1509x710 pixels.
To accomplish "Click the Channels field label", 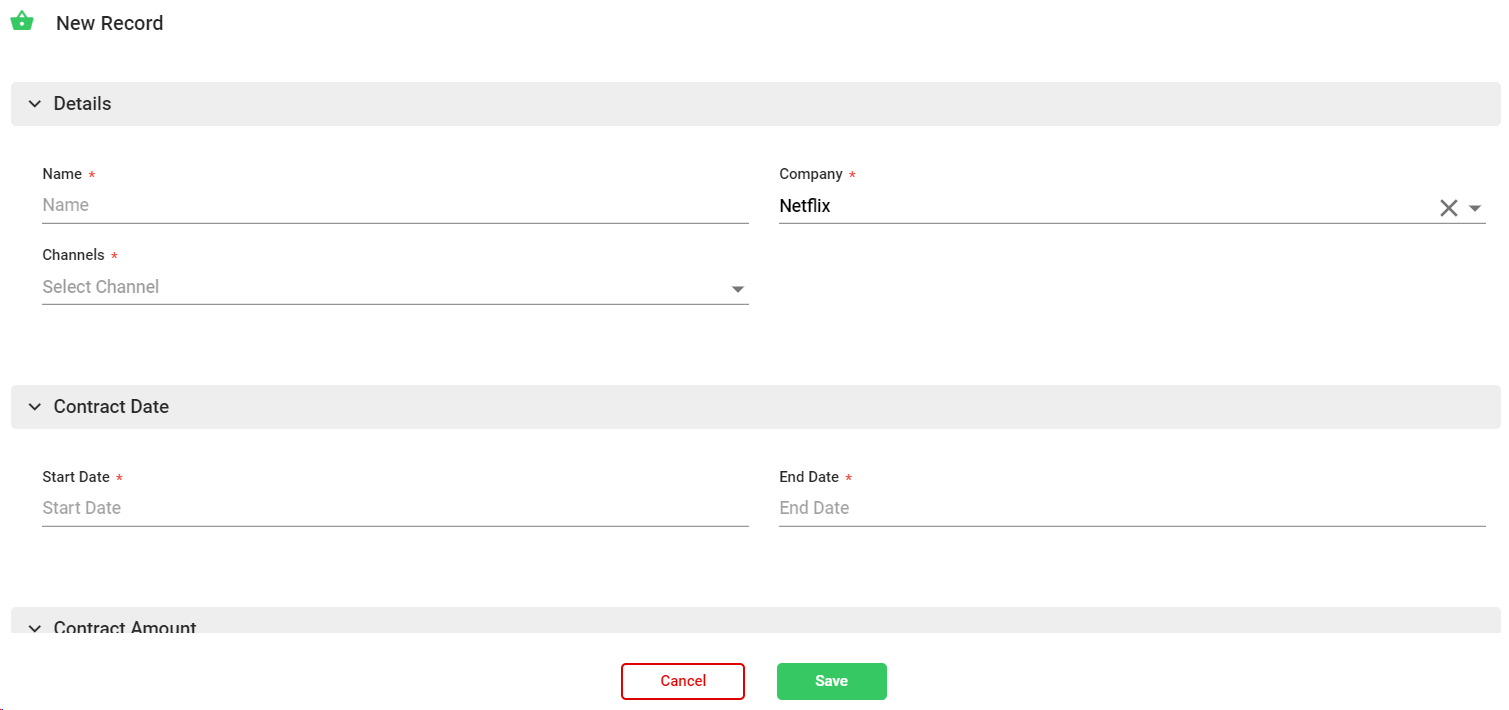I will point(73,255).
